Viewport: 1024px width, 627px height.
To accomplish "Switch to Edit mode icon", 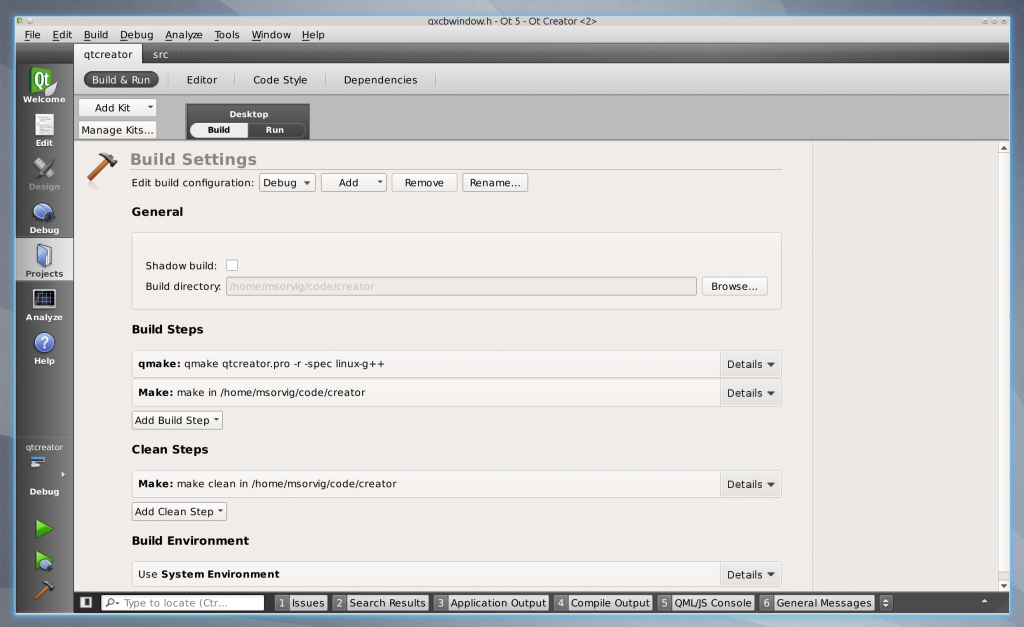I will (44, 130).
